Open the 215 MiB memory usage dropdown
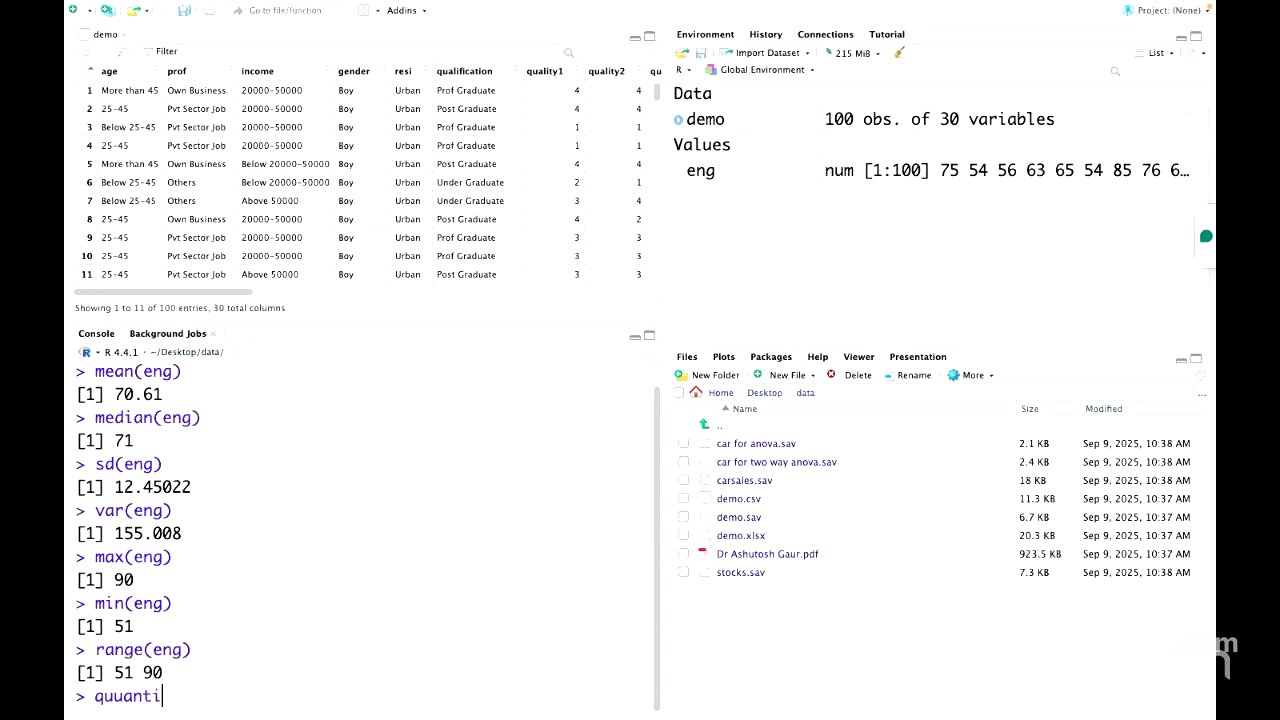1280x720 pixels. (851, 53)
